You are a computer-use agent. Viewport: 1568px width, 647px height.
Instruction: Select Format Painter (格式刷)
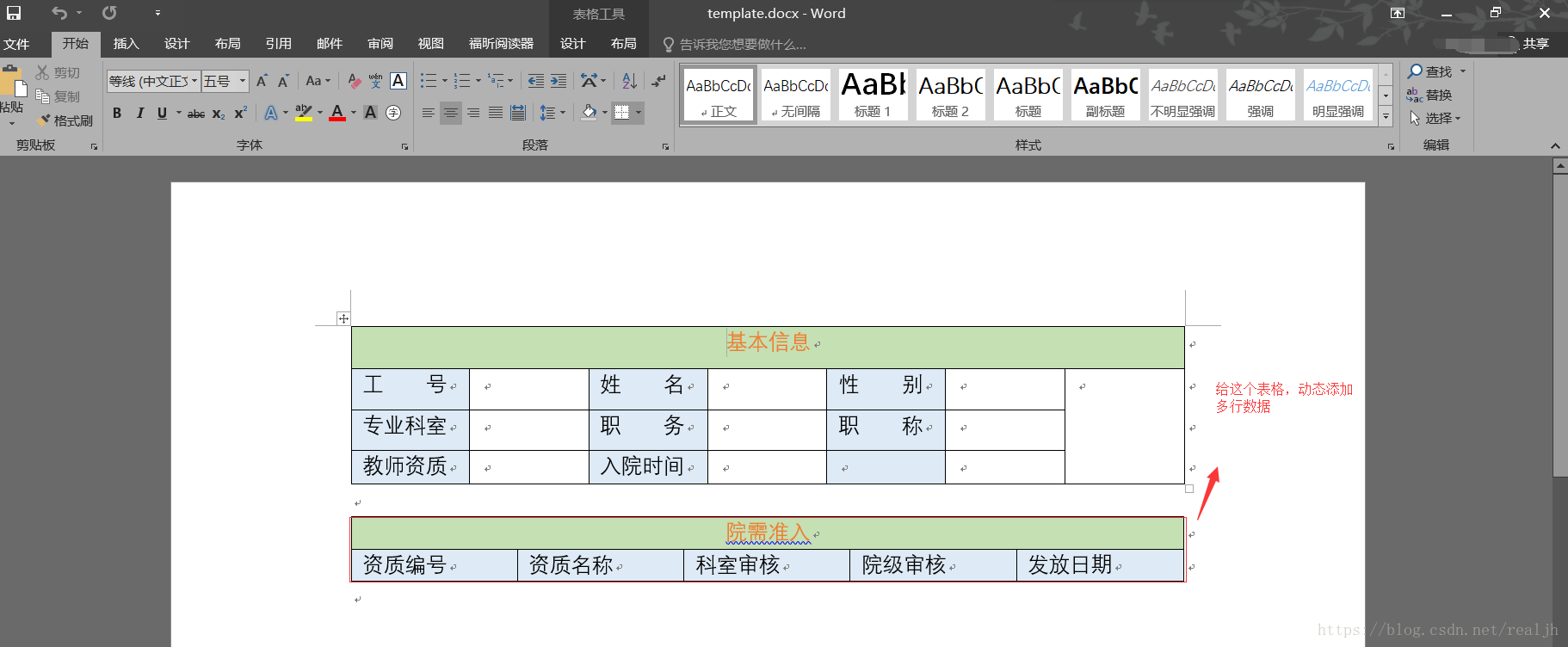(65, 120)
